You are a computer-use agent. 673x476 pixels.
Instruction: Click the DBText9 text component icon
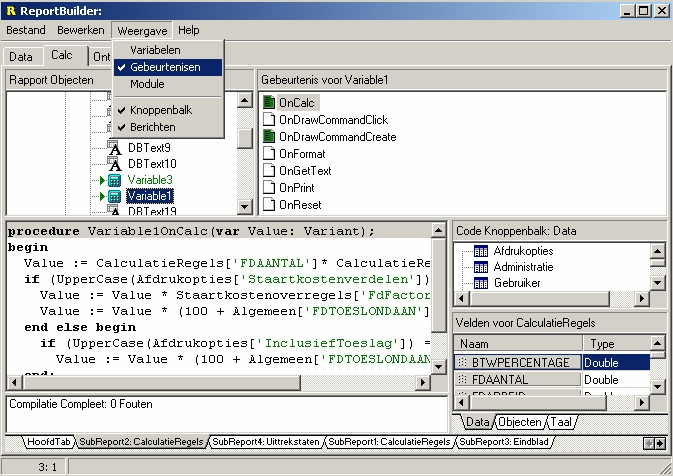[x=114, y=147]
